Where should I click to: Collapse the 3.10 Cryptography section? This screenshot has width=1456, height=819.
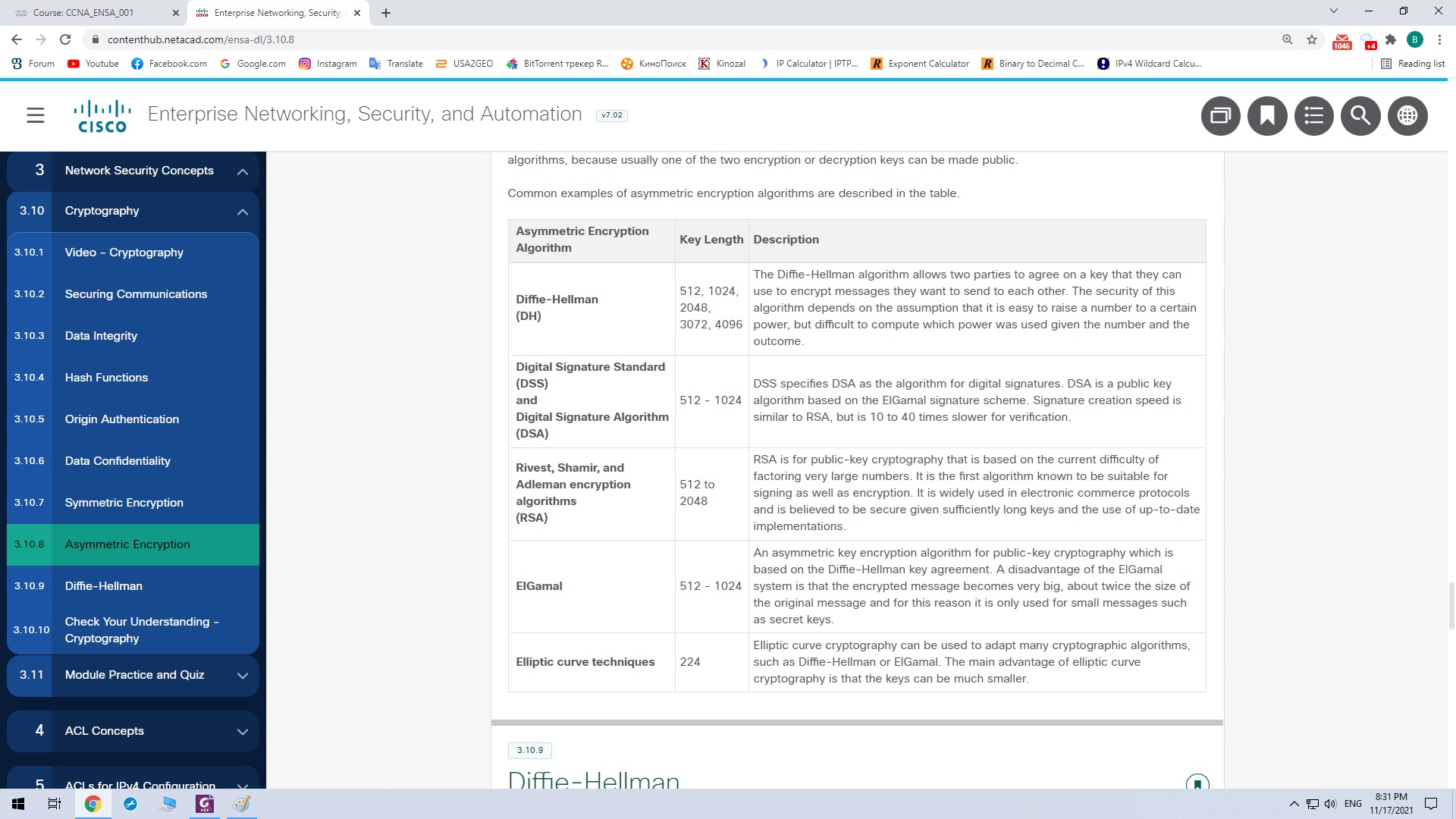pos(243,212)
